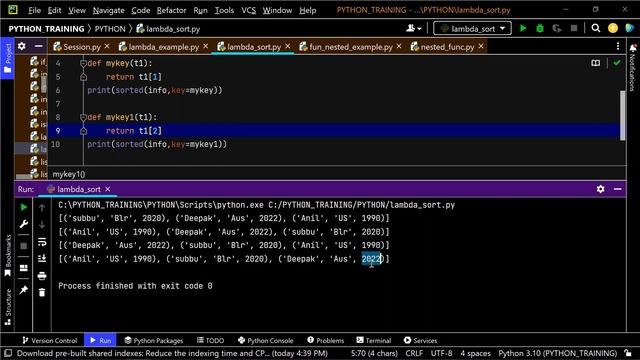Viewport: 640px width, 360px height.
Task: Open Notifications side panel
Action: [x=633, y=67]
